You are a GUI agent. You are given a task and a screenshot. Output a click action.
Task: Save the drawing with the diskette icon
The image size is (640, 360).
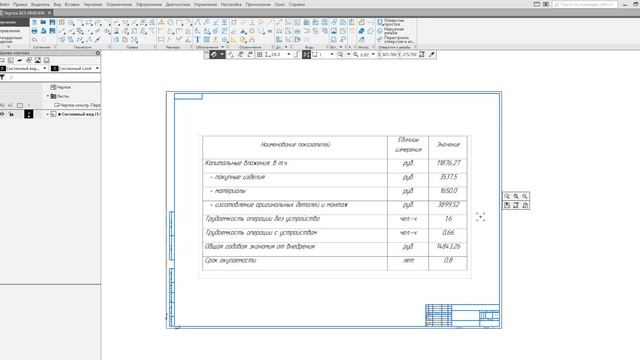pos(52,22)
